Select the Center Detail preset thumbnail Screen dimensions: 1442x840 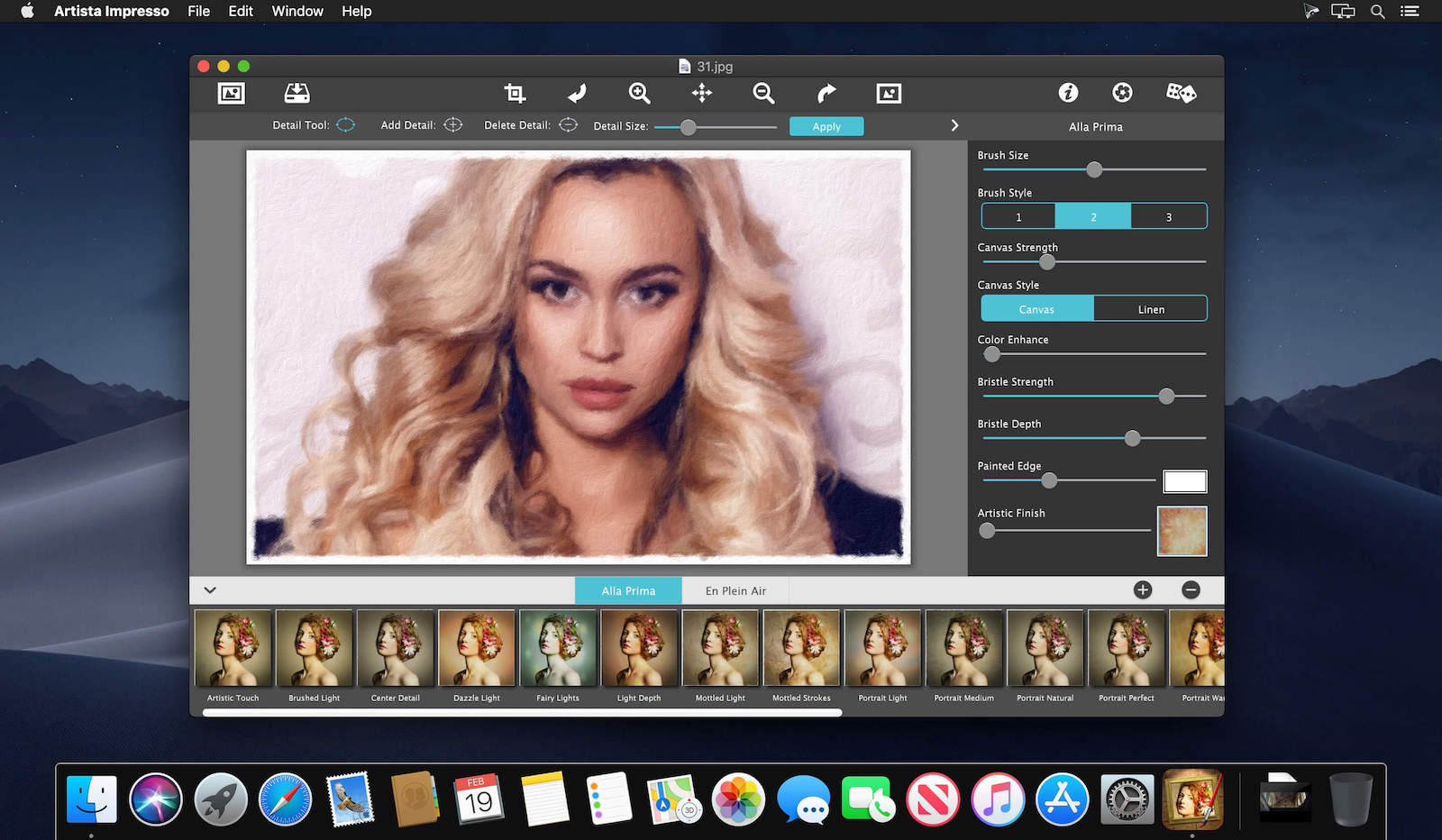pos(395,648)
